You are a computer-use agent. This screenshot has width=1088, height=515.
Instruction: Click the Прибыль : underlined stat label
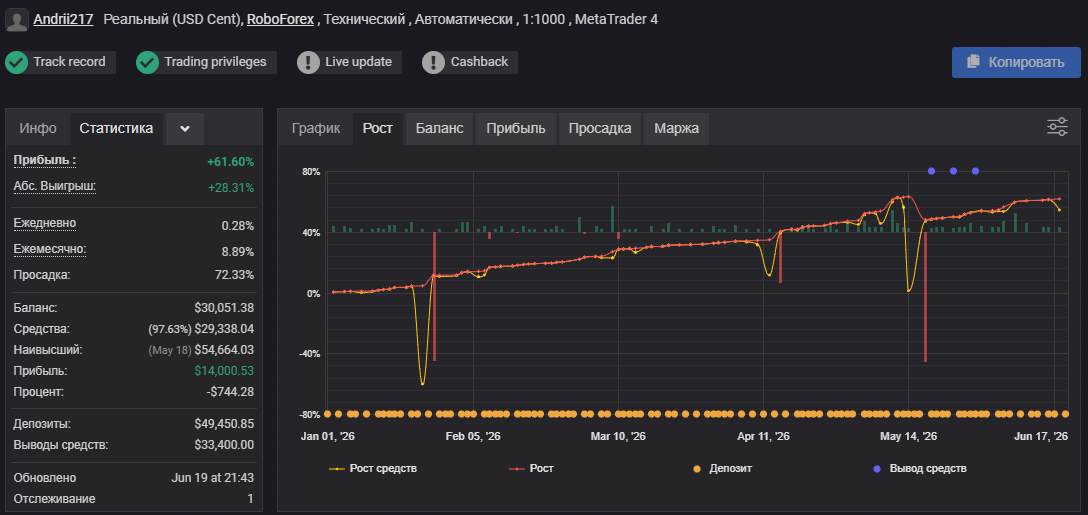44,160
